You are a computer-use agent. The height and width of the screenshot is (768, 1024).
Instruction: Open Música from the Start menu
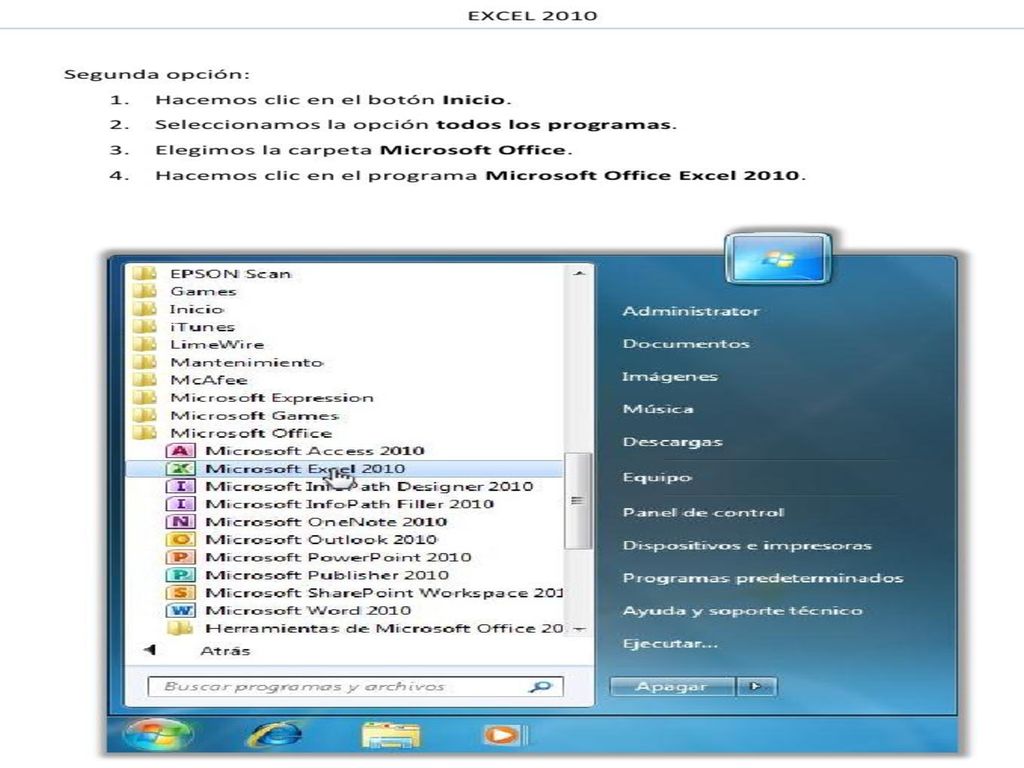pos(658,409)
